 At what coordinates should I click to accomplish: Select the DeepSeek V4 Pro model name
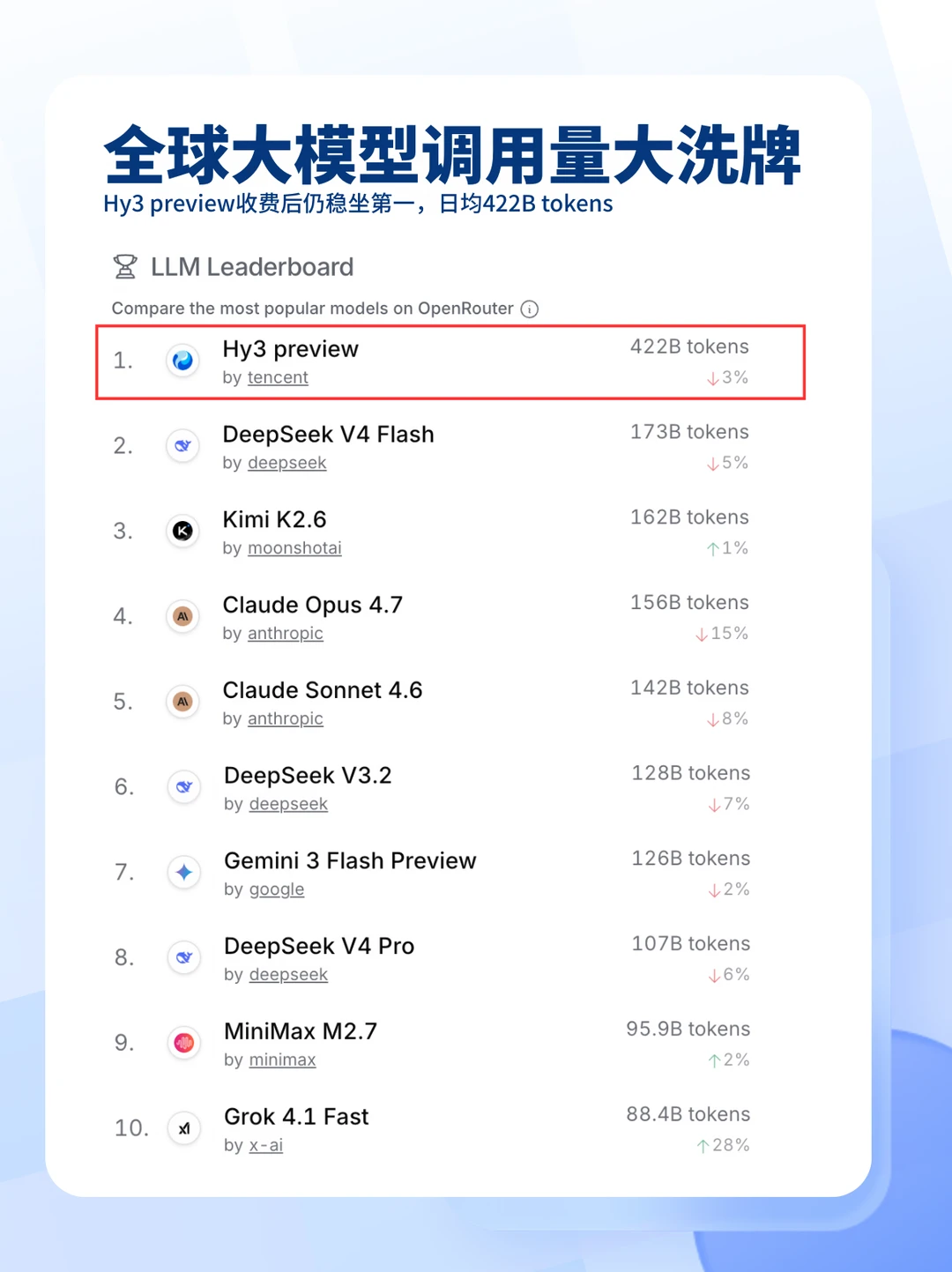[x=319, y=946]
